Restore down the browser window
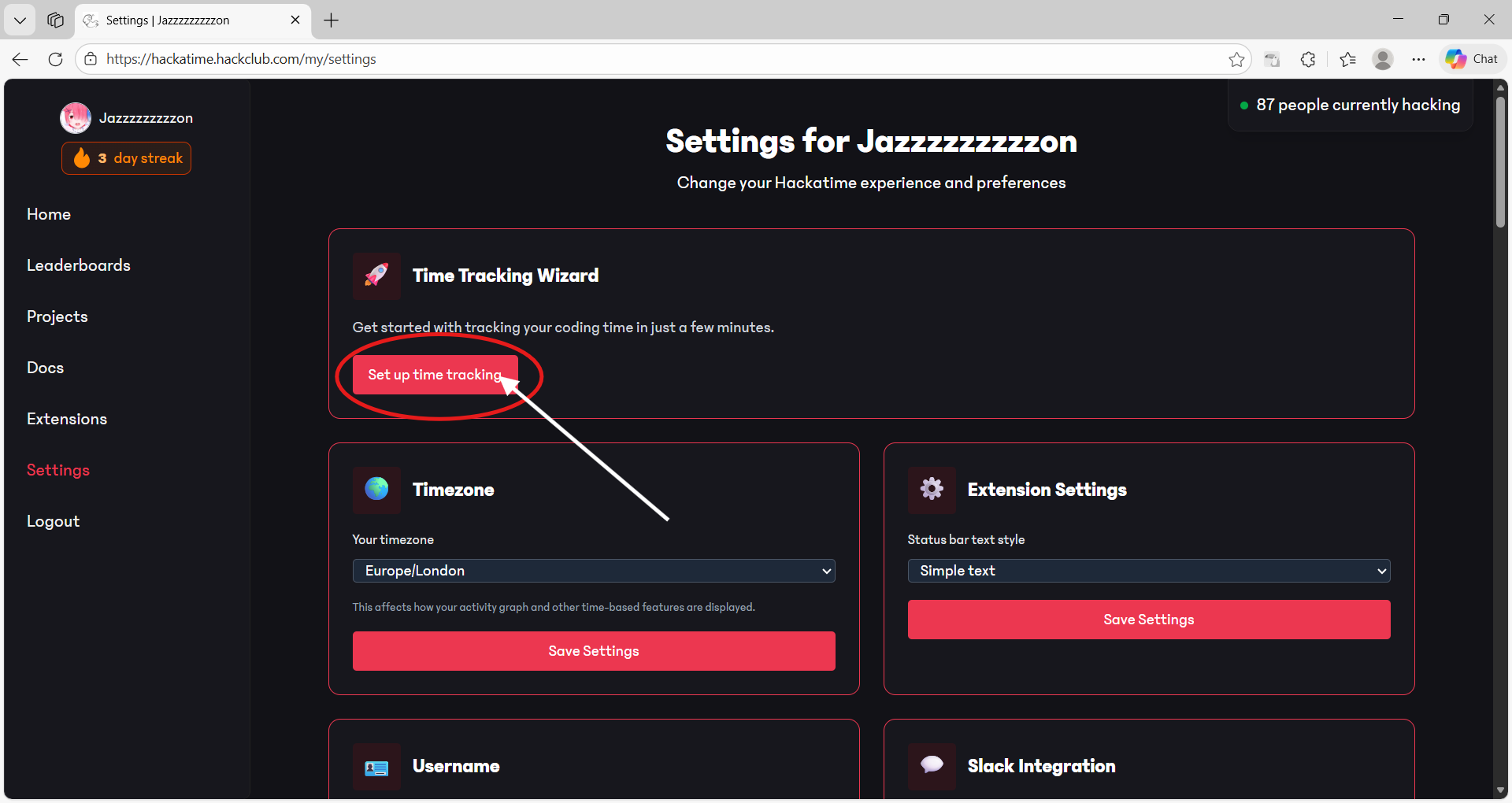 pyautogui.click(x=1443, y=20)
